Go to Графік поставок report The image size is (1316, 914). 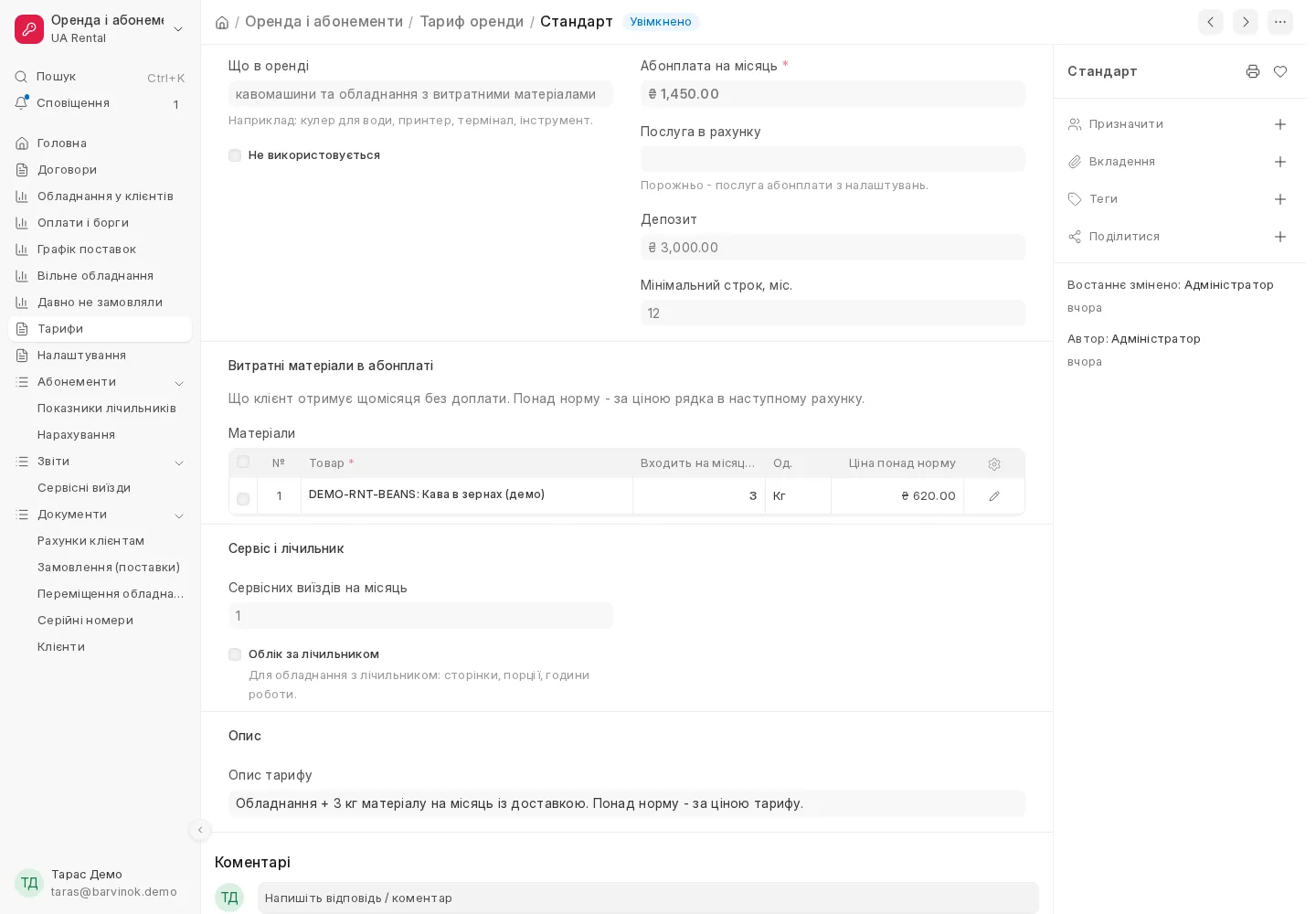tap(100, 250)
